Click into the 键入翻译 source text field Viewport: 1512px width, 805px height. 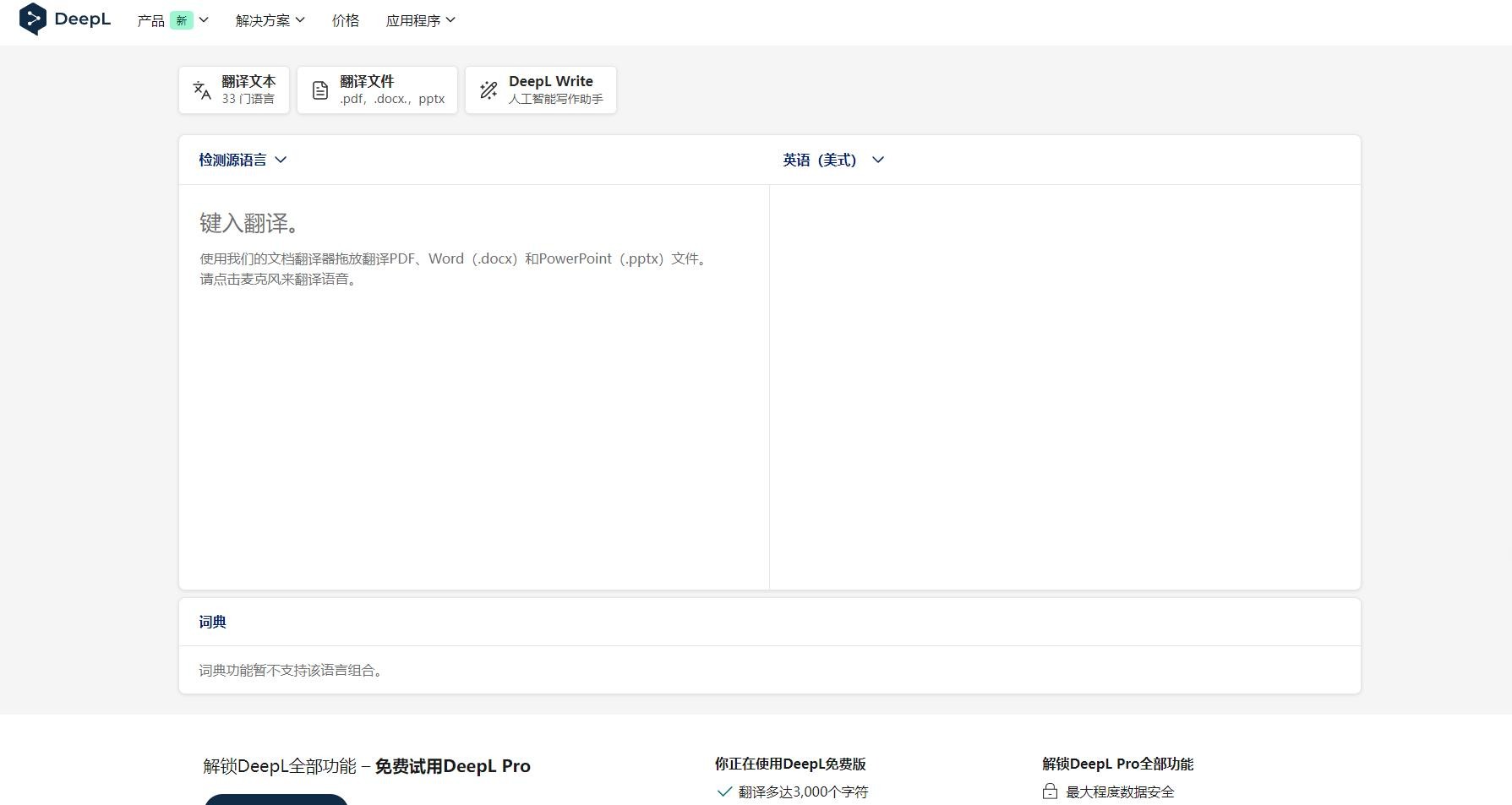(x=474, y=387)
